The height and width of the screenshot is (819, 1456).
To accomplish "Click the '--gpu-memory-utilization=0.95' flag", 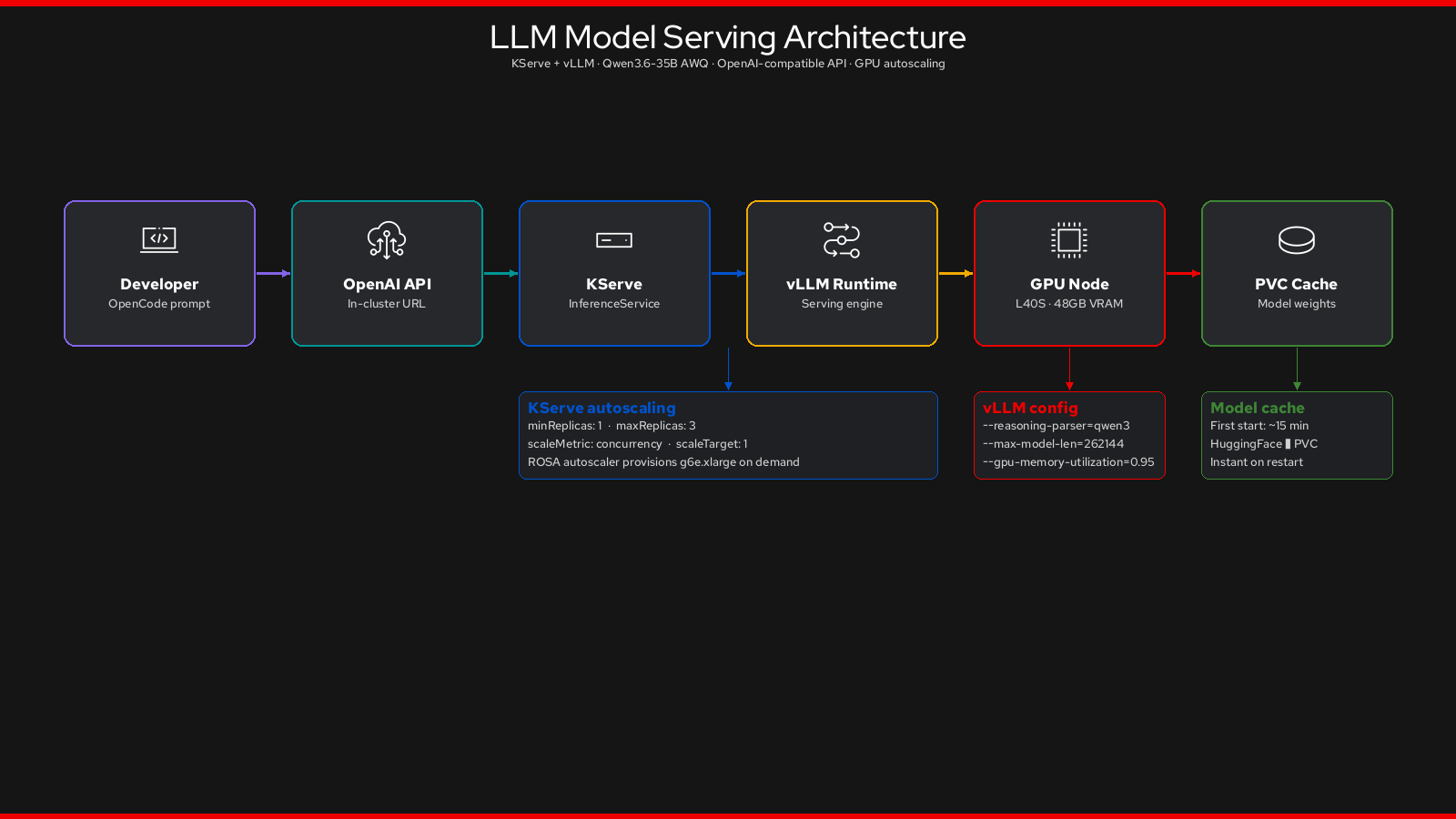I will (1068, 462).
